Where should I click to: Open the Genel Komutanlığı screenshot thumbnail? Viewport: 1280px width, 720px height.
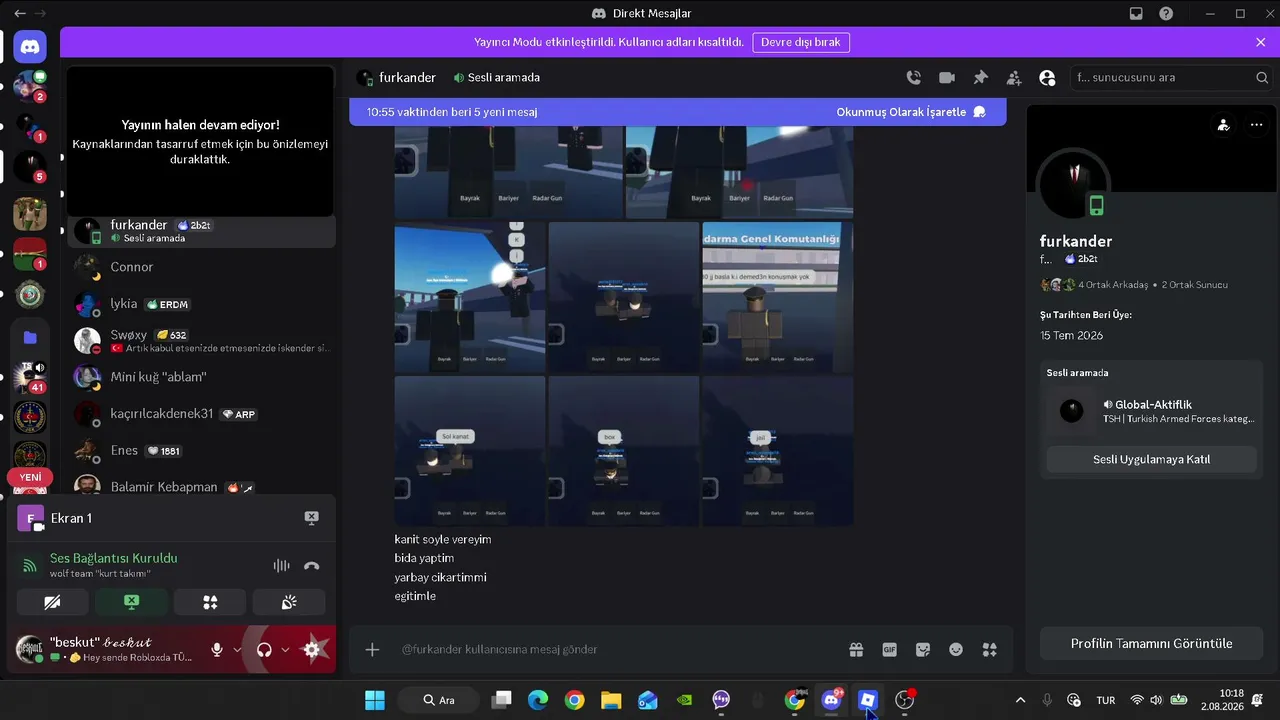coord(777,297)
